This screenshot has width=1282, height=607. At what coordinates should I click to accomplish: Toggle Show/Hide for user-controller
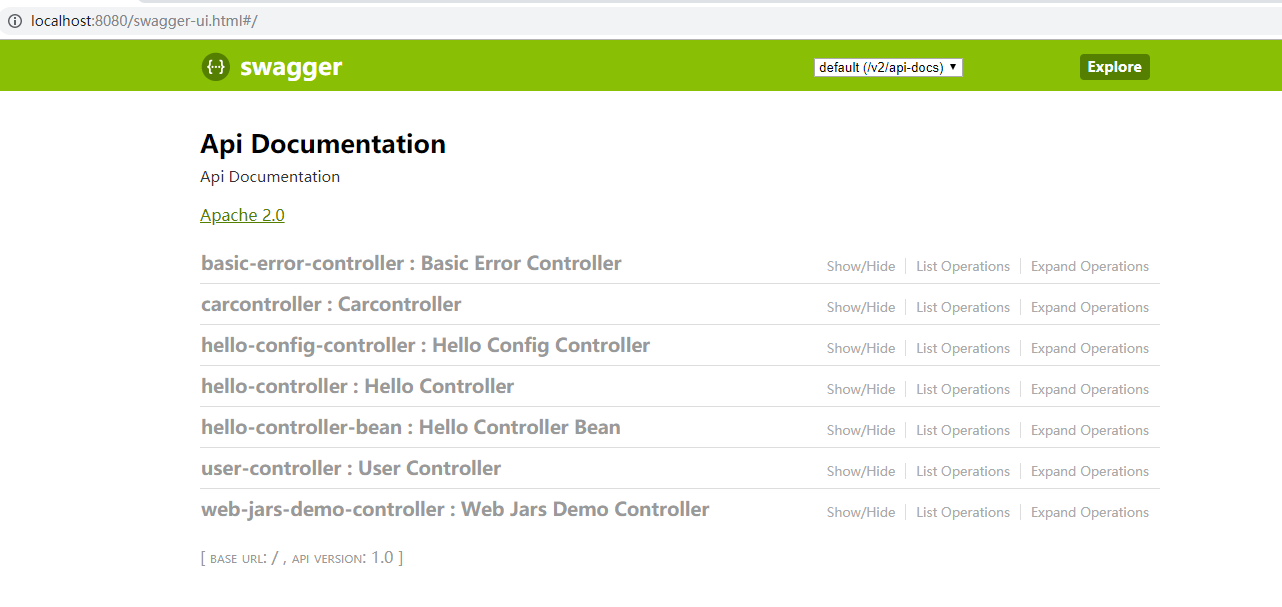(861, 472)
